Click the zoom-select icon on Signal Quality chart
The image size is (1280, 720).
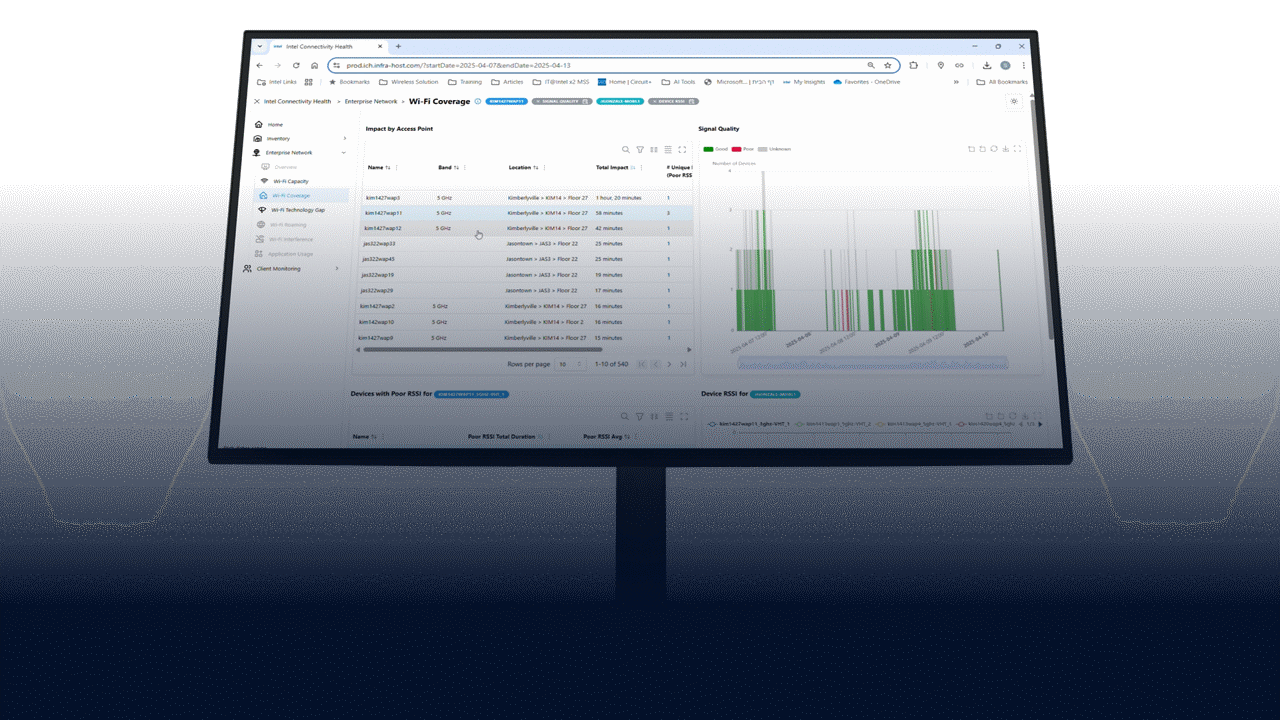971,149
